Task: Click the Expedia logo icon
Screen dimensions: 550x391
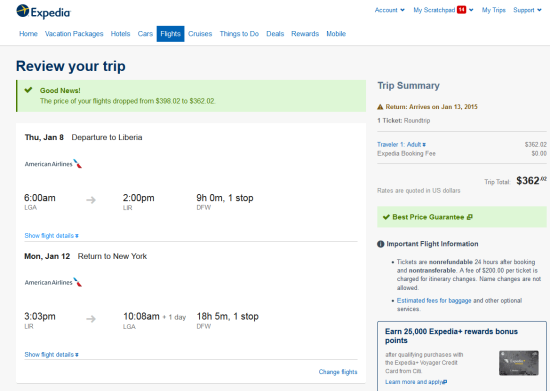Action: [23, 11]
